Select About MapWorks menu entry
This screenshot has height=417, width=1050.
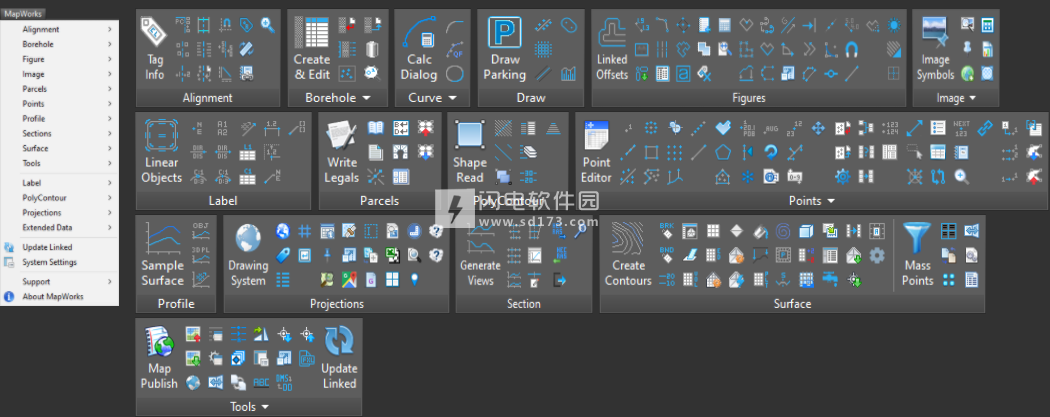point(60,297)
